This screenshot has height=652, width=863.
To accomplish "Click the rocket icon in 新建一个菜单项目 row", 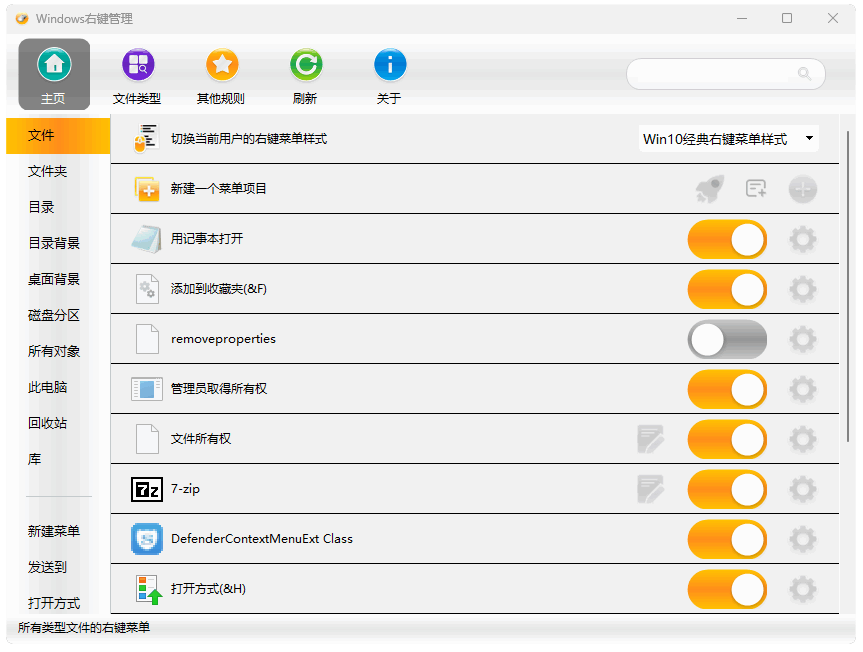I will pyautogui.click(x=709, y=189).
